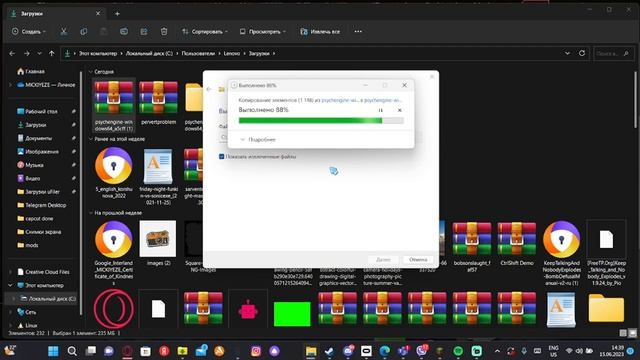Click Этот компьютер in the breadcrumb
Viewport: 640px width, 360px height.
pos(98,53)
